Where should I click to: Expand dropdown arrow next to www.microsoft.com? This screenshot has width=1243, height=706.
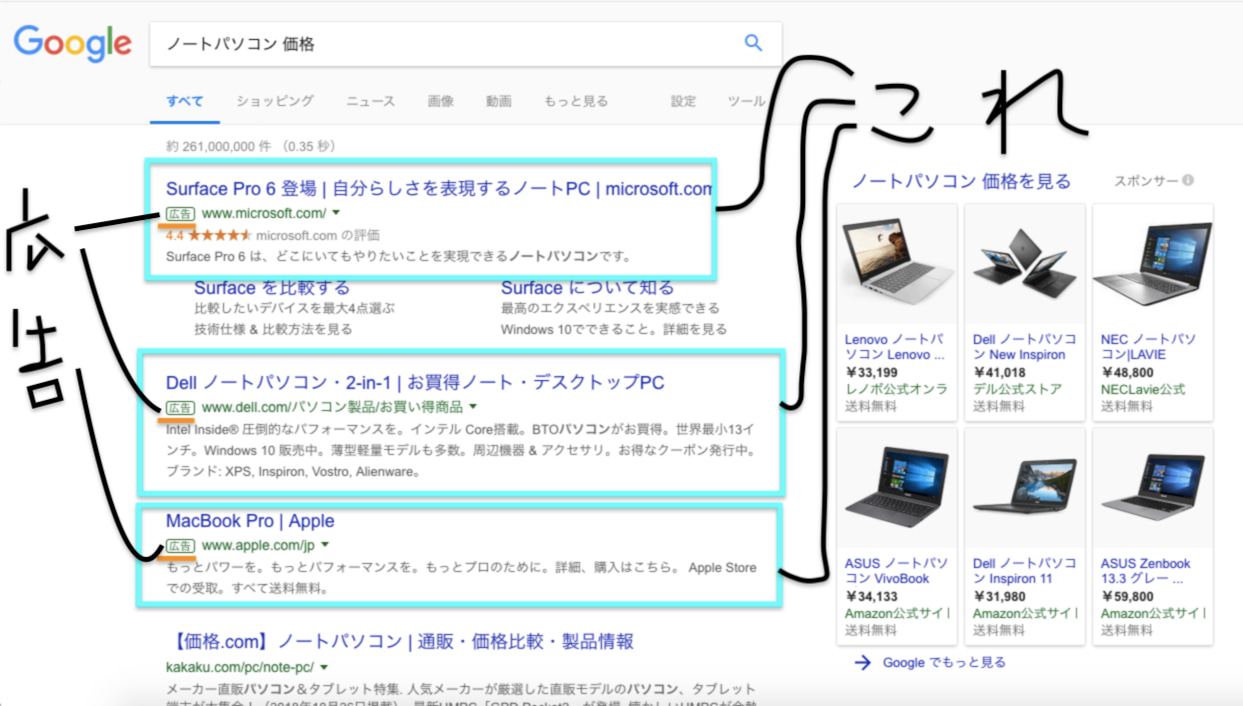click(x=337, y=213)
